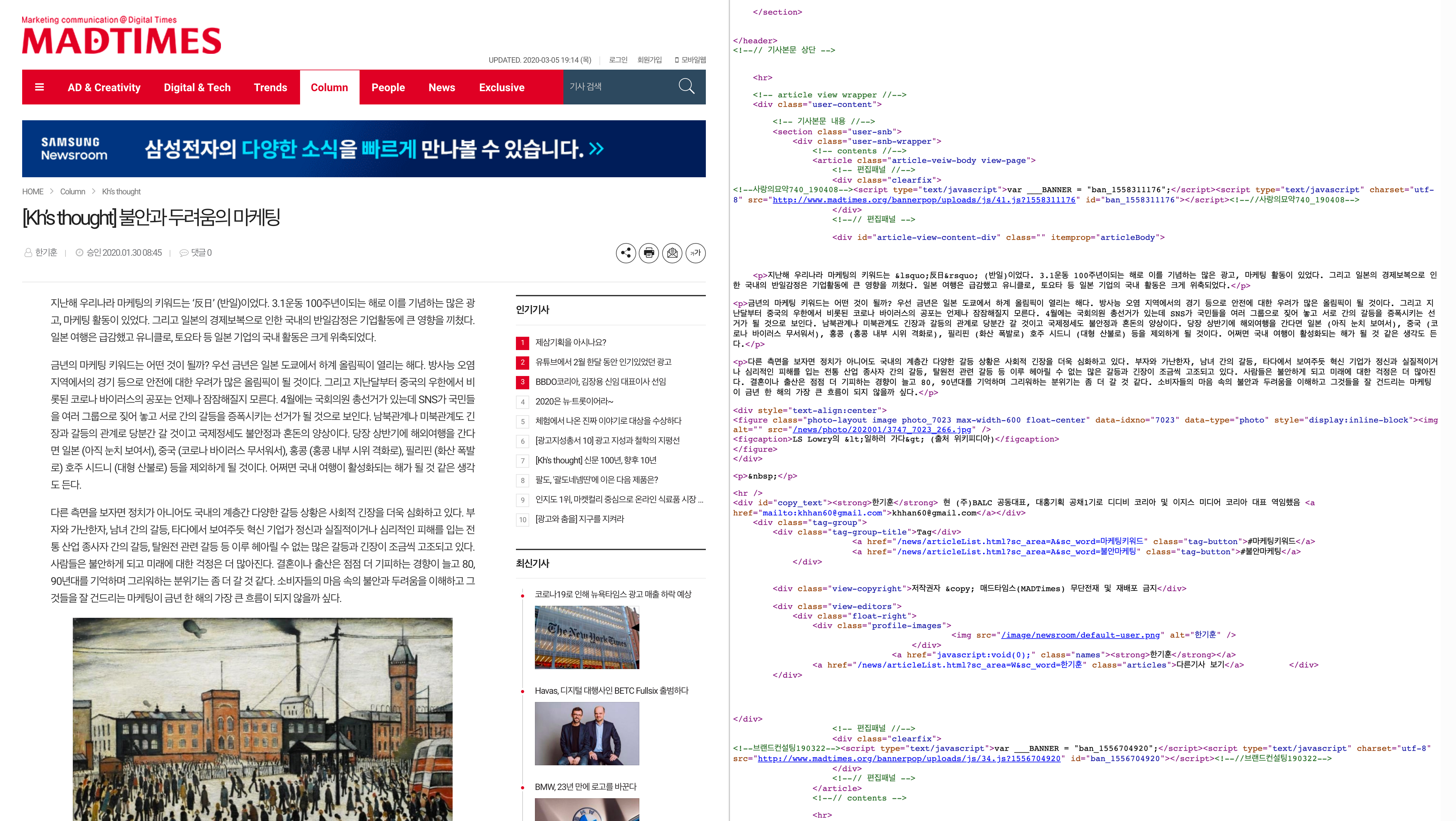This screenshot has width=1456, height=821.
Task: Click author name 한기훈
Action: click(x=46, y=253)
